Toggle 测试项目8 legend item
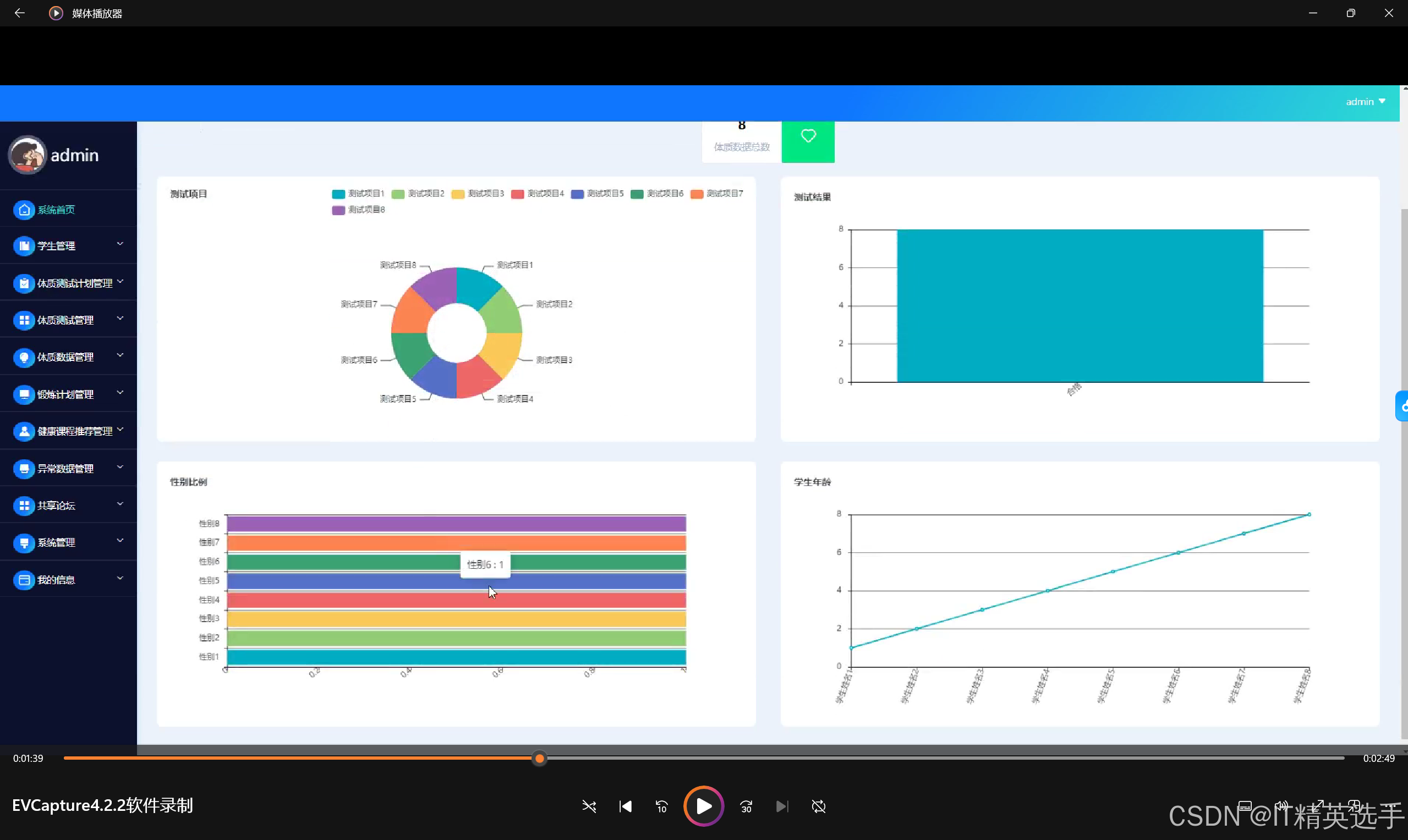Viewport: 1408px width, 840px height. tap(358, 210)
